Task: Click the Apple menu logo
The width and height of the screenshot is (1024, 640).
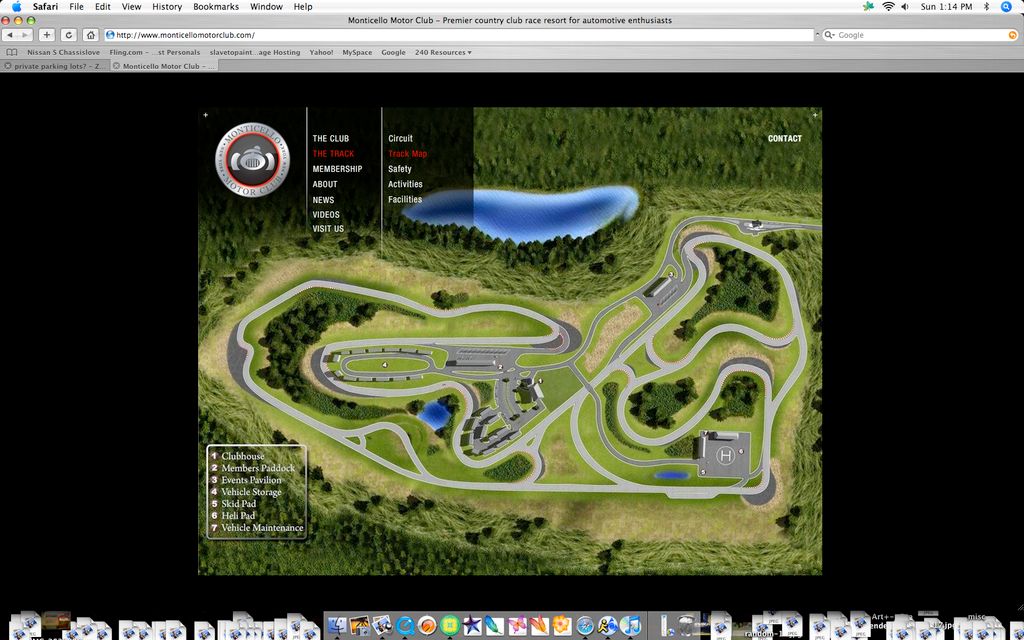Action: point(16,7)
